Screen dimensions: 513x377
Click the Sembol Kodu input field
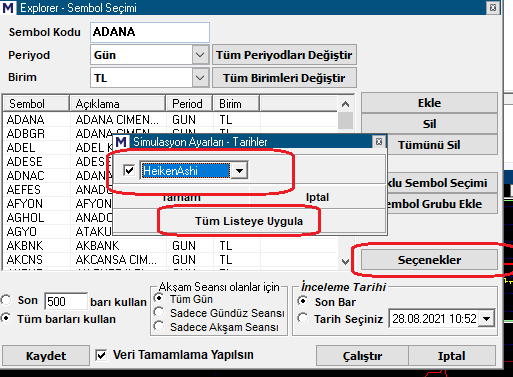pyautogui.click(x=150, y=32)
